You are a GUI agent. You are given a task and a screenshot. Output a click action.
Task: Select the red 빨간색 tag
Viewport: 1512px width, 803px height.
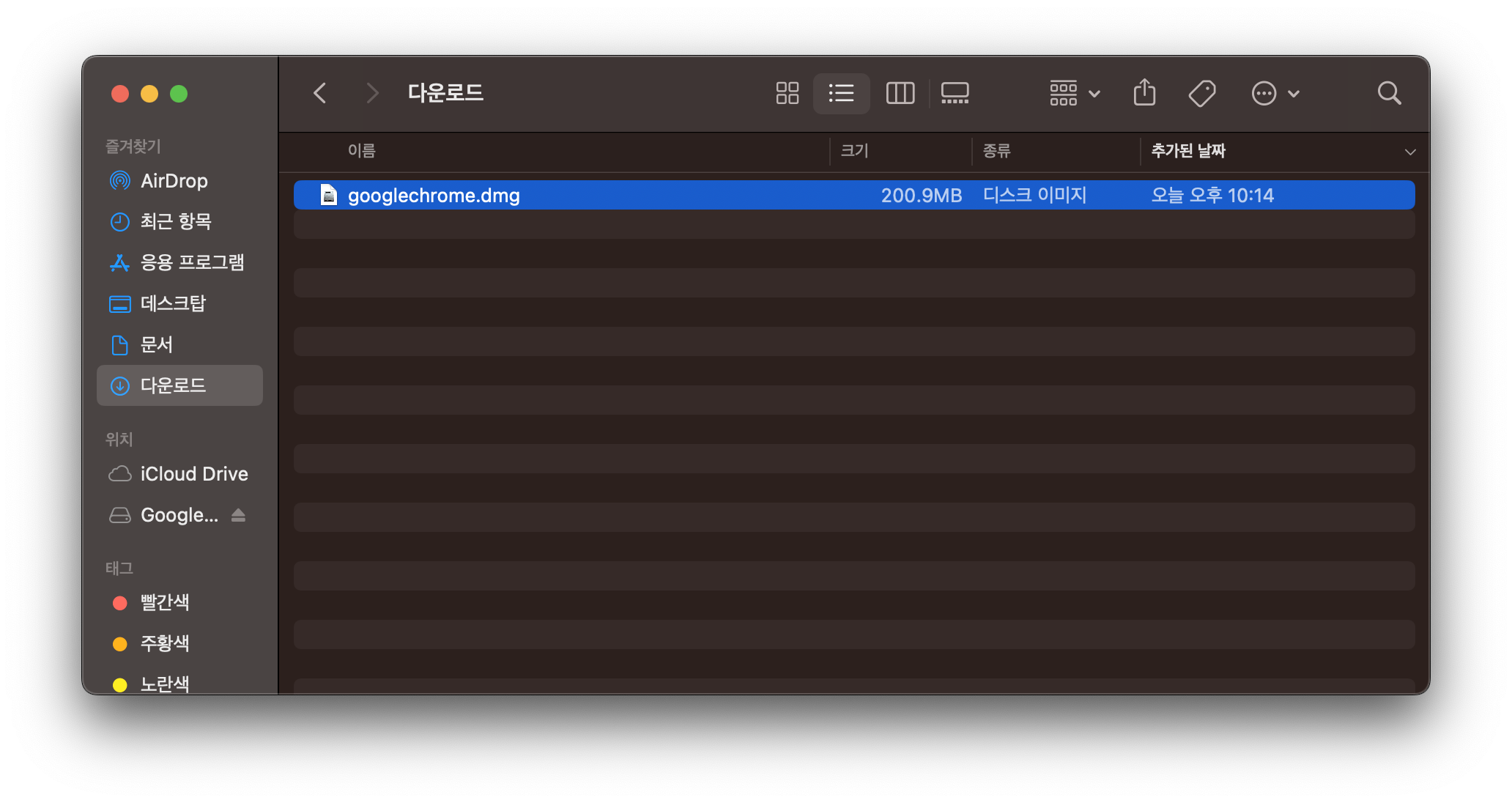point(164,602)
